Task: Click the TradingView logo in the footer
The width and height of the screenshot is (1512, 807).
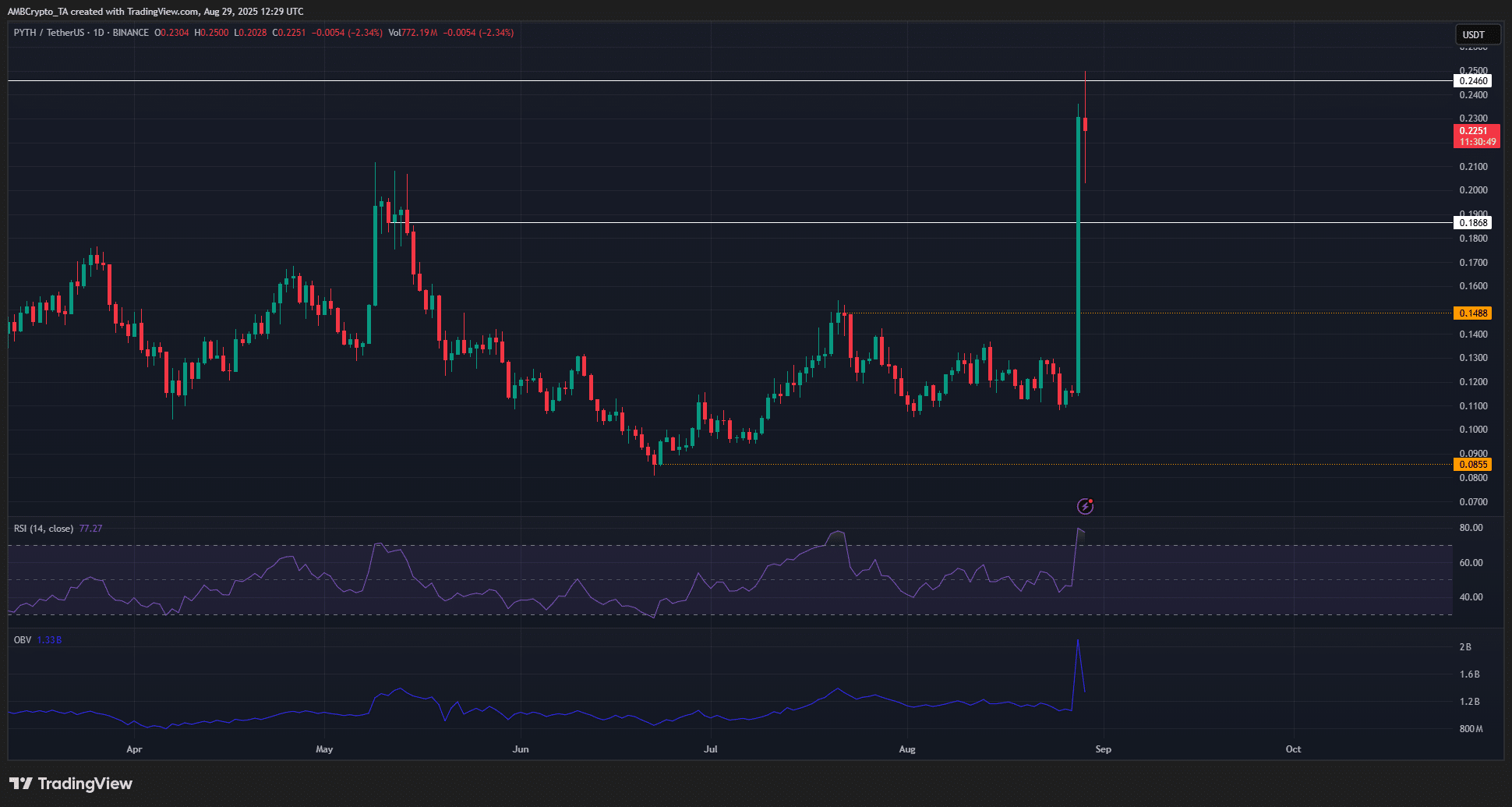Action: (x=71, y=784)
